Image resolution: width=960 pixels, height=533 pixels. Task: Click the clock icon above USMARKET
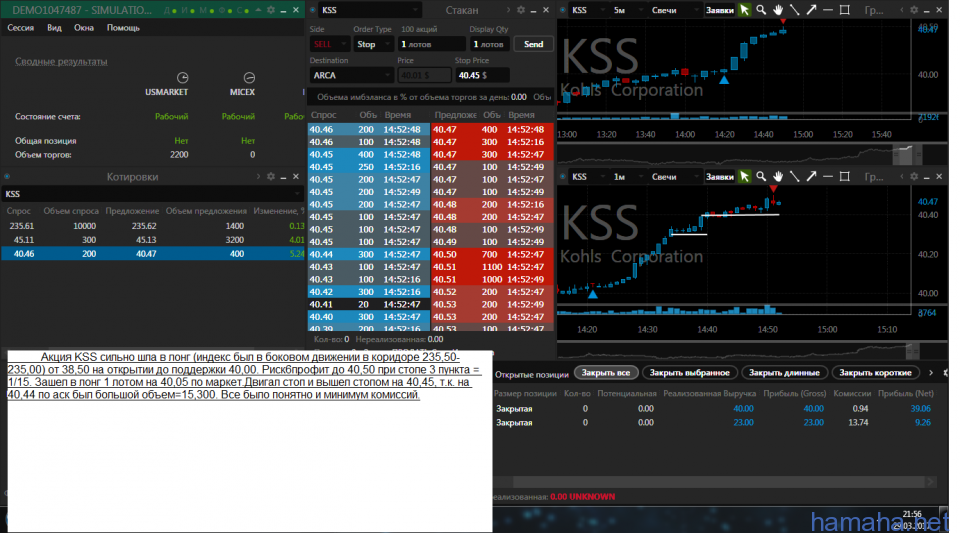point(182,78)
